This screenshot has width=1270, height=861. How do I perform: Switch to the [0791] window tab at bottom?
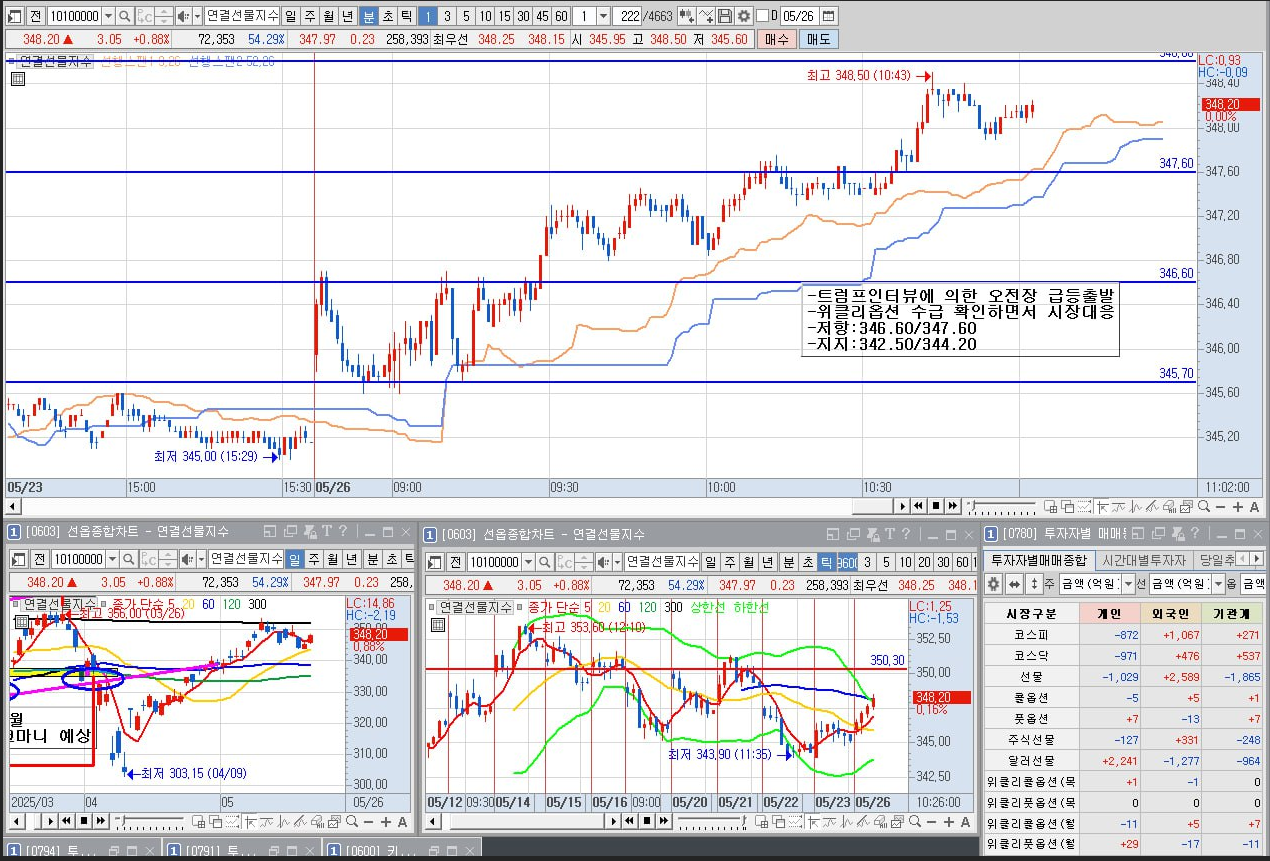[x=245, y=851]
